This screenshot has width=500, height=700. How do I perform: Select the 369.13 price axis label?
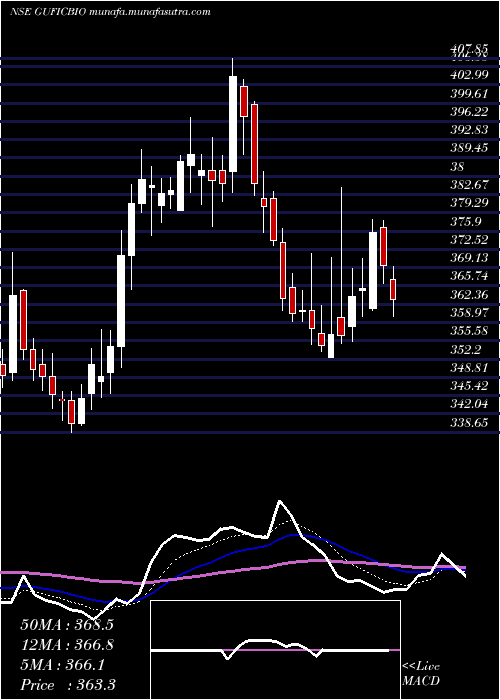click(470, 258)
